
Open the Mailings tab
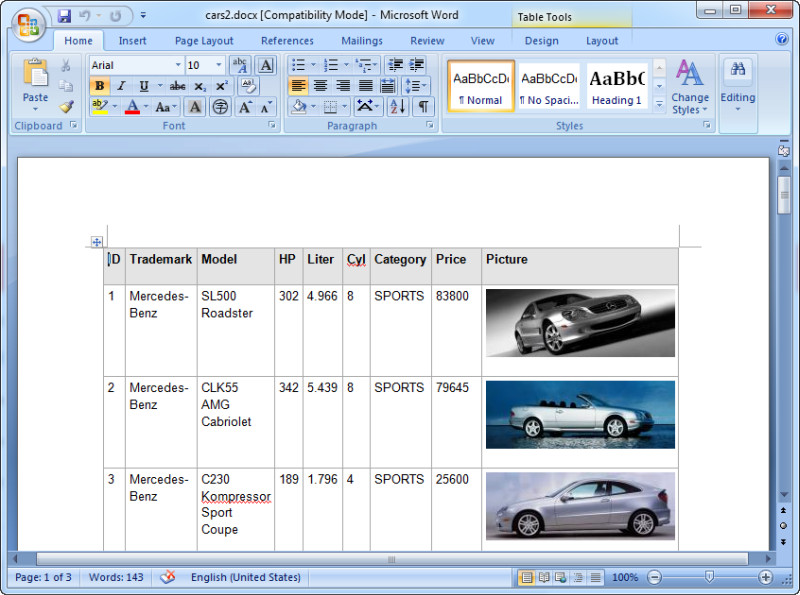point(362,41)
